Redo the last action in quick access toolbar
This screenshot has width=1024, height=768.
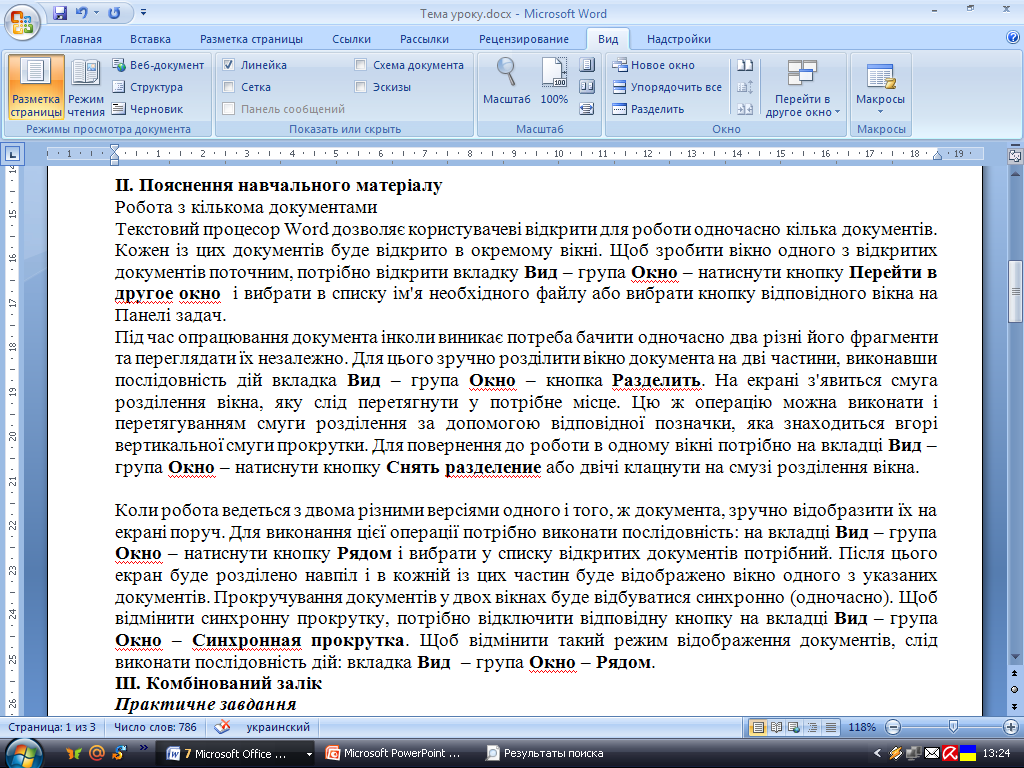click(114, 12)
